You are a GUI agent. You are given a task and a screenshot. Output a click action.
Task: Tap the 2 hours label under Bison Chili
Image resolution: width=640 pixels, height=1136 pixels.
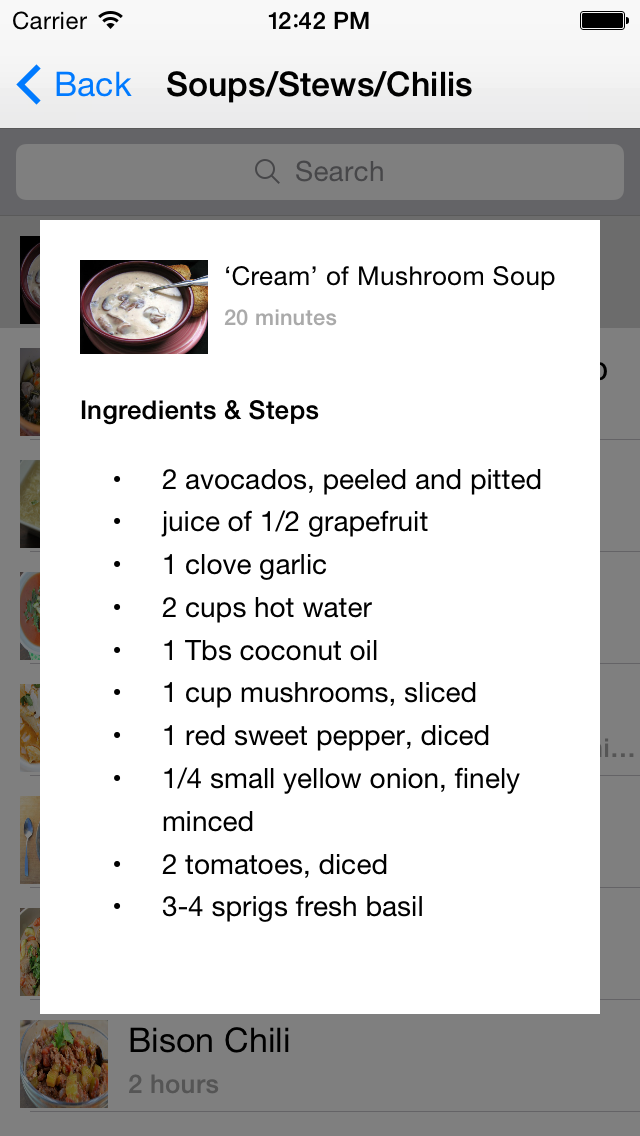click(173, 1085)
